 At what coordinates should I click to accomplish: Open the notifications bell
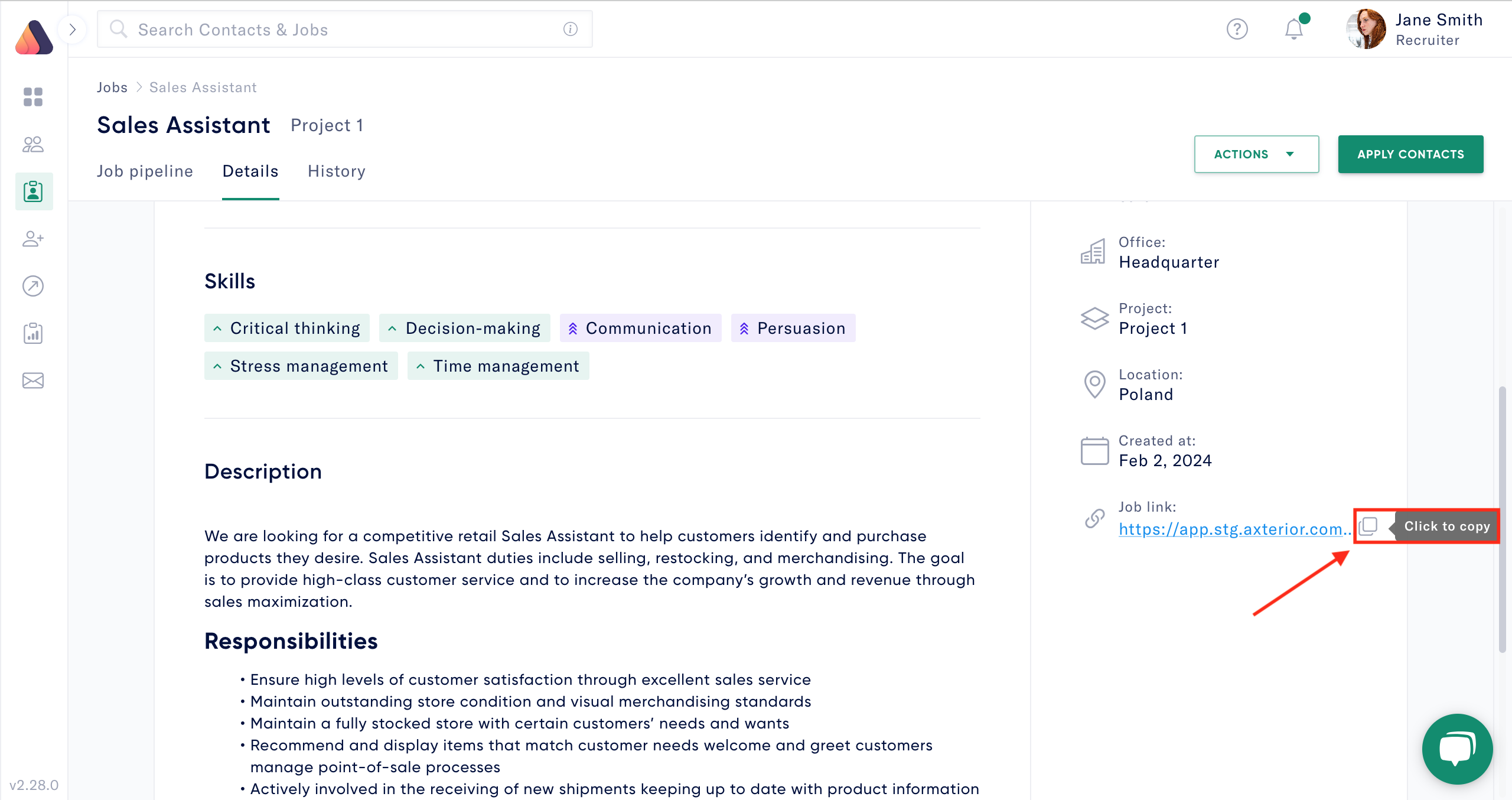(1293, 28)
